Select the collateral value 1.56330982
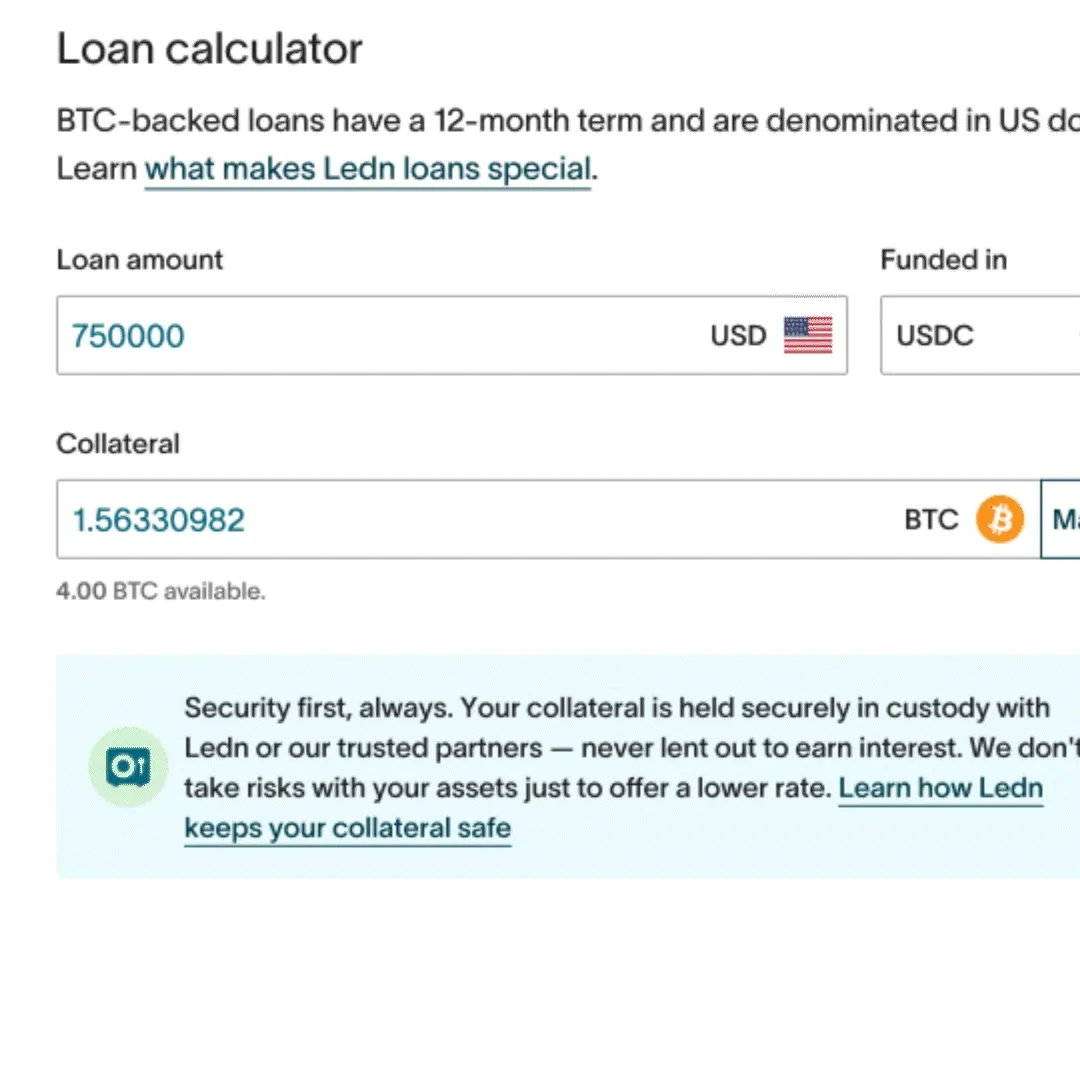This screenshot has width=1080, height=1080. point(158,519)
